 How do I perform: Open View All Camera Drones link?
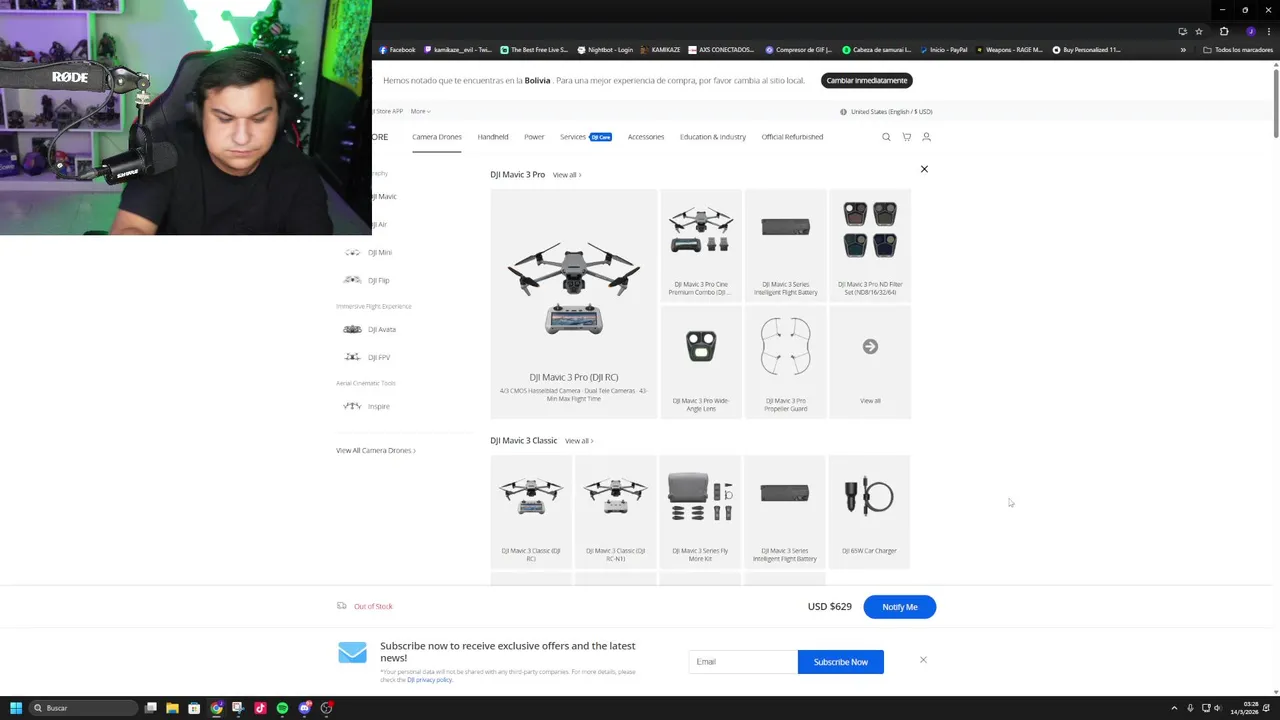[376, 450]
